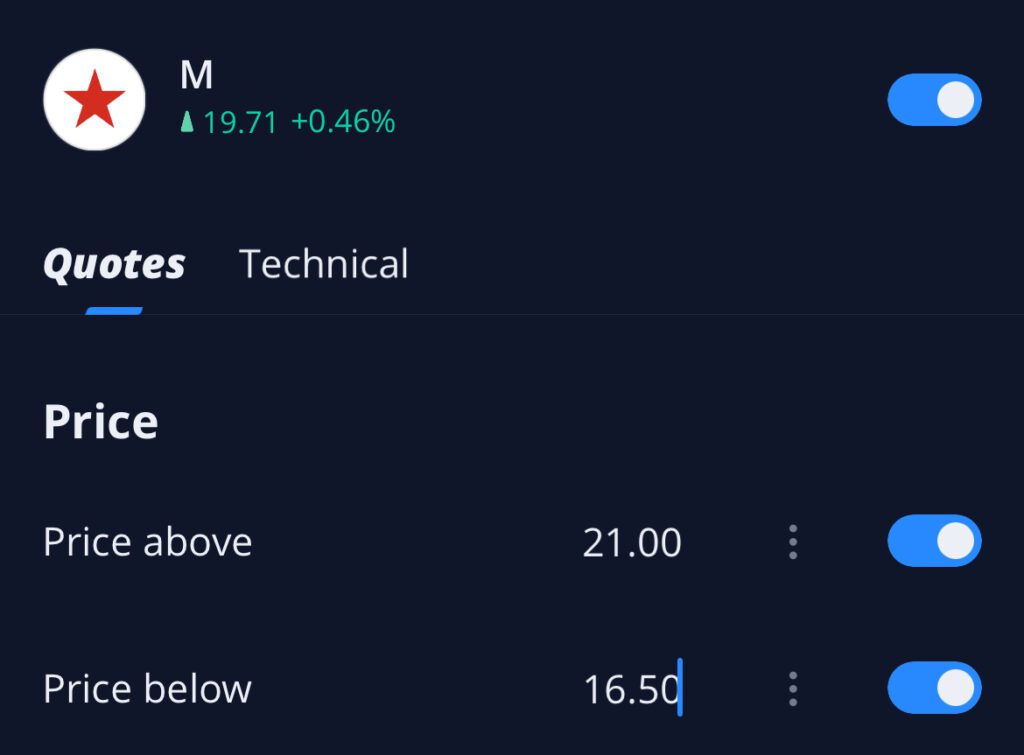The image size is (1024, 755).
Task: Click the +0.46% change value
Action: [343, 123]
